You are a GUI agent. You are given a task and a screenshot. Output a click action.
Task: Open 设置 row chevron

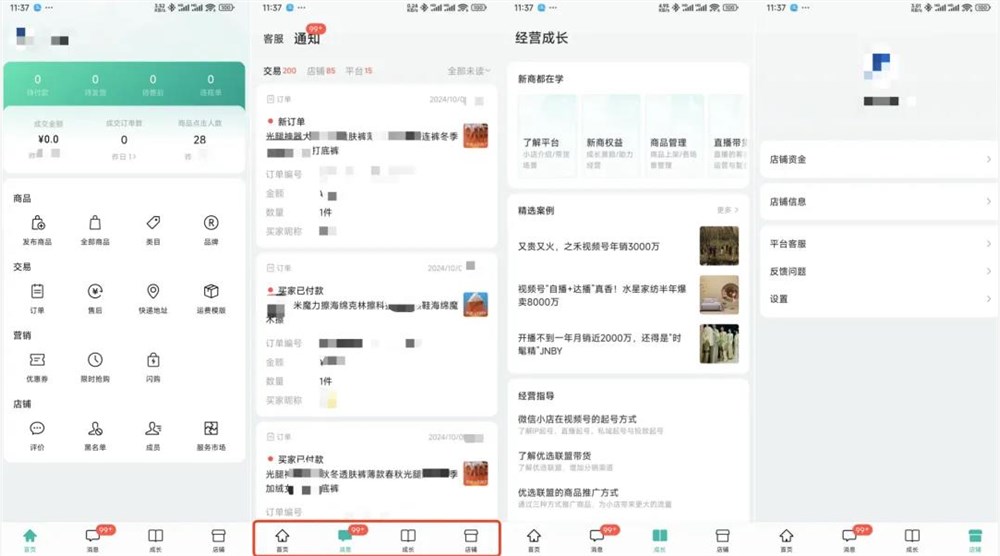coord(989,298)
